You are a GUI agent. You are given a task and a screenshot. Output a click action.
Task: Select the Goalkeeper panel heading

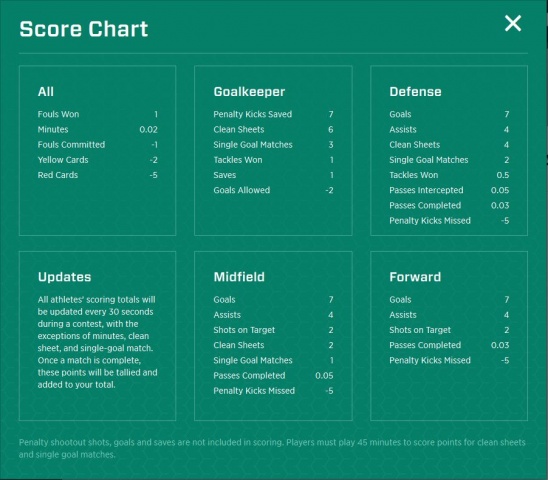tap(249, 92)
